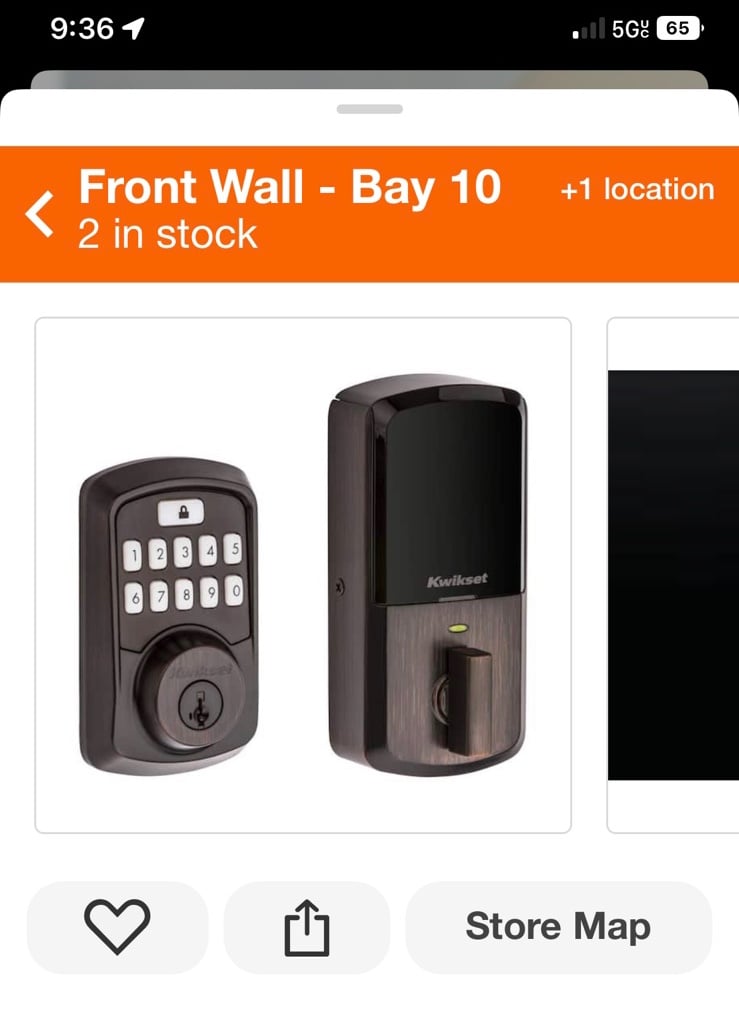Tap the location arrow in the status bar

[x=133, y=28]
